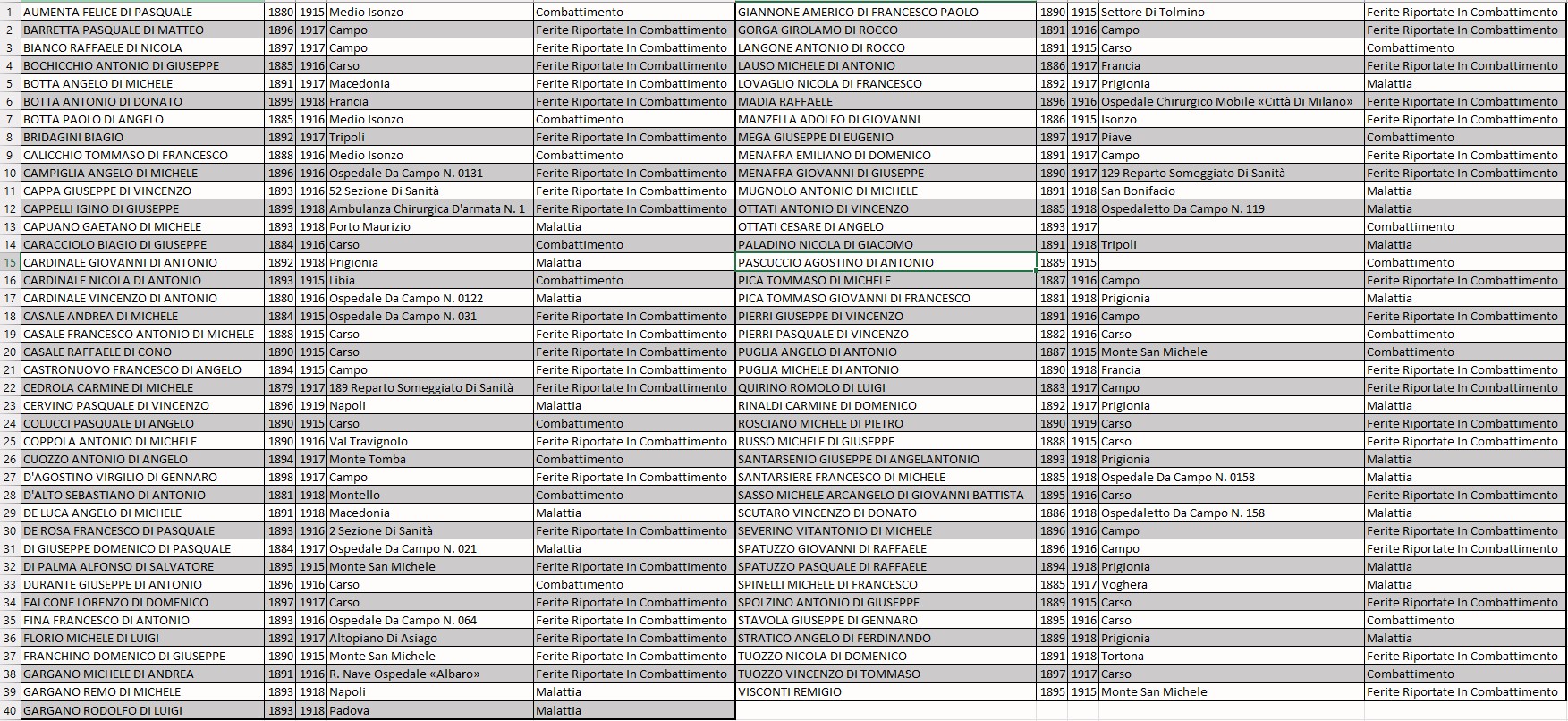Click cell LAUSO MICHELE DI ANTONIO
Image resolution: width=1568 pixels, height=721 pixels.
point(886,65)
